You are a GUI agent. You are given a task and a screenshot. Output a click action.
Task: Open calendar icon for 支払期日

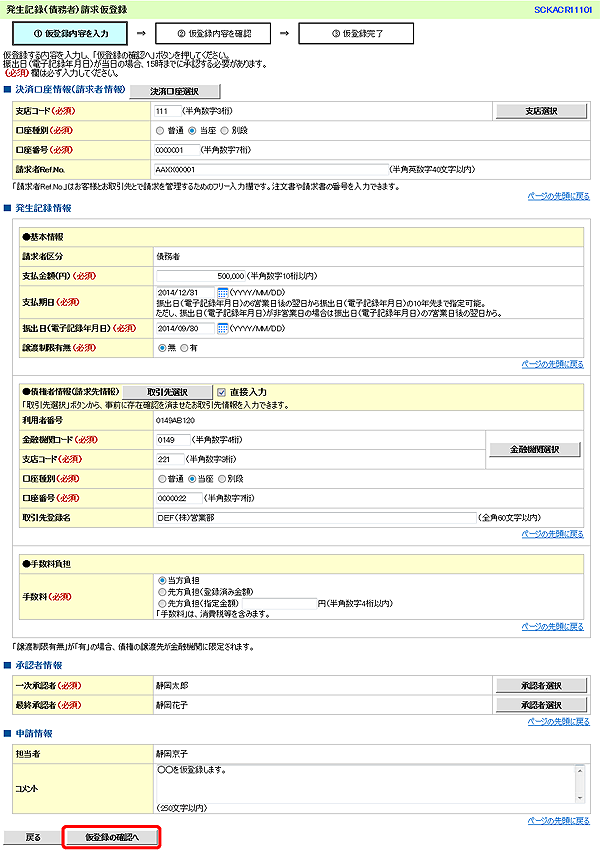[222, 293]
